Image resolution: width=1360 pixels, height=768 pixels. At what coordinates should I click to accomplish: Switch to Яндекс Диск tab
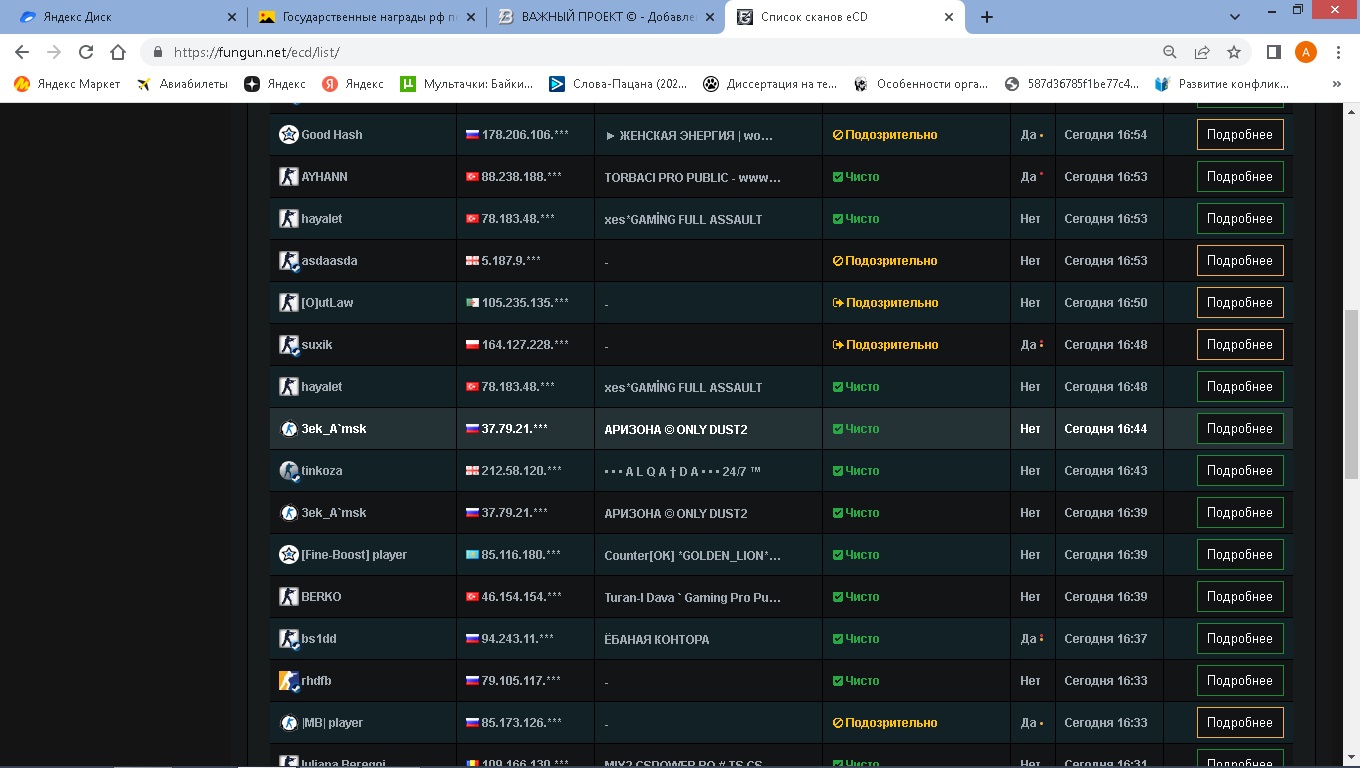pos(120,17)
